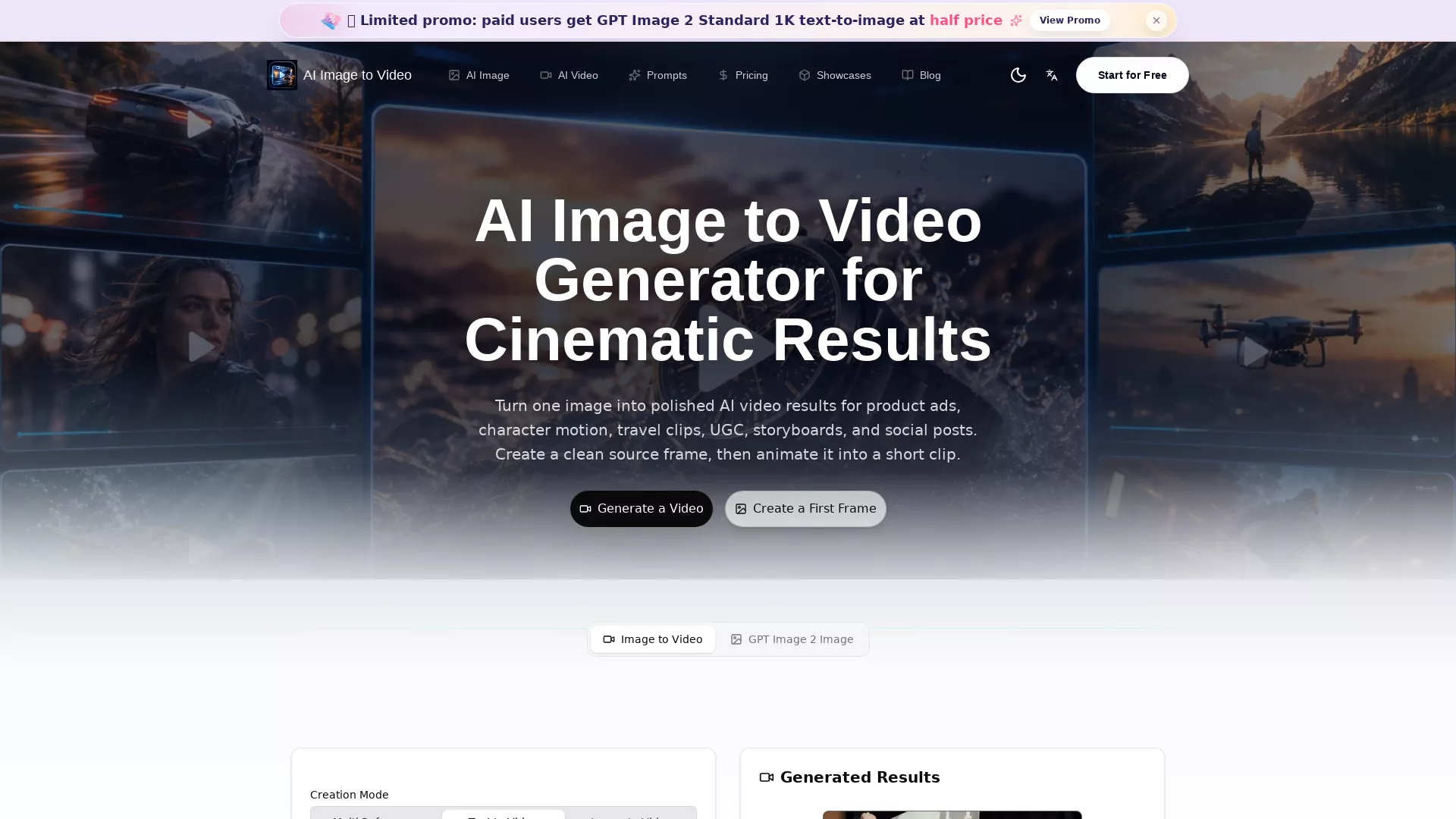The height and width of the screenshot is (819, 1456).
Task: Visit the Blog link in navigation
Action: 921,75
